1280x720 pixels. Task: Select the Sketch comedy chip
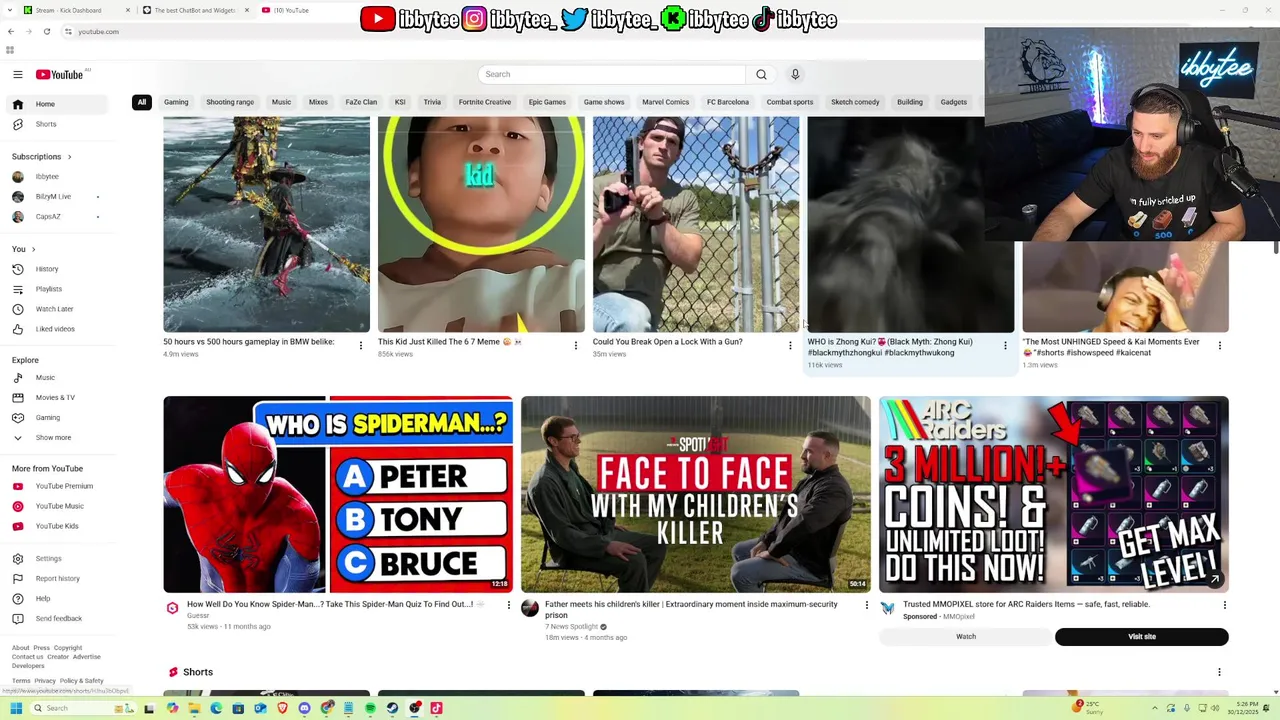[855, 102]
